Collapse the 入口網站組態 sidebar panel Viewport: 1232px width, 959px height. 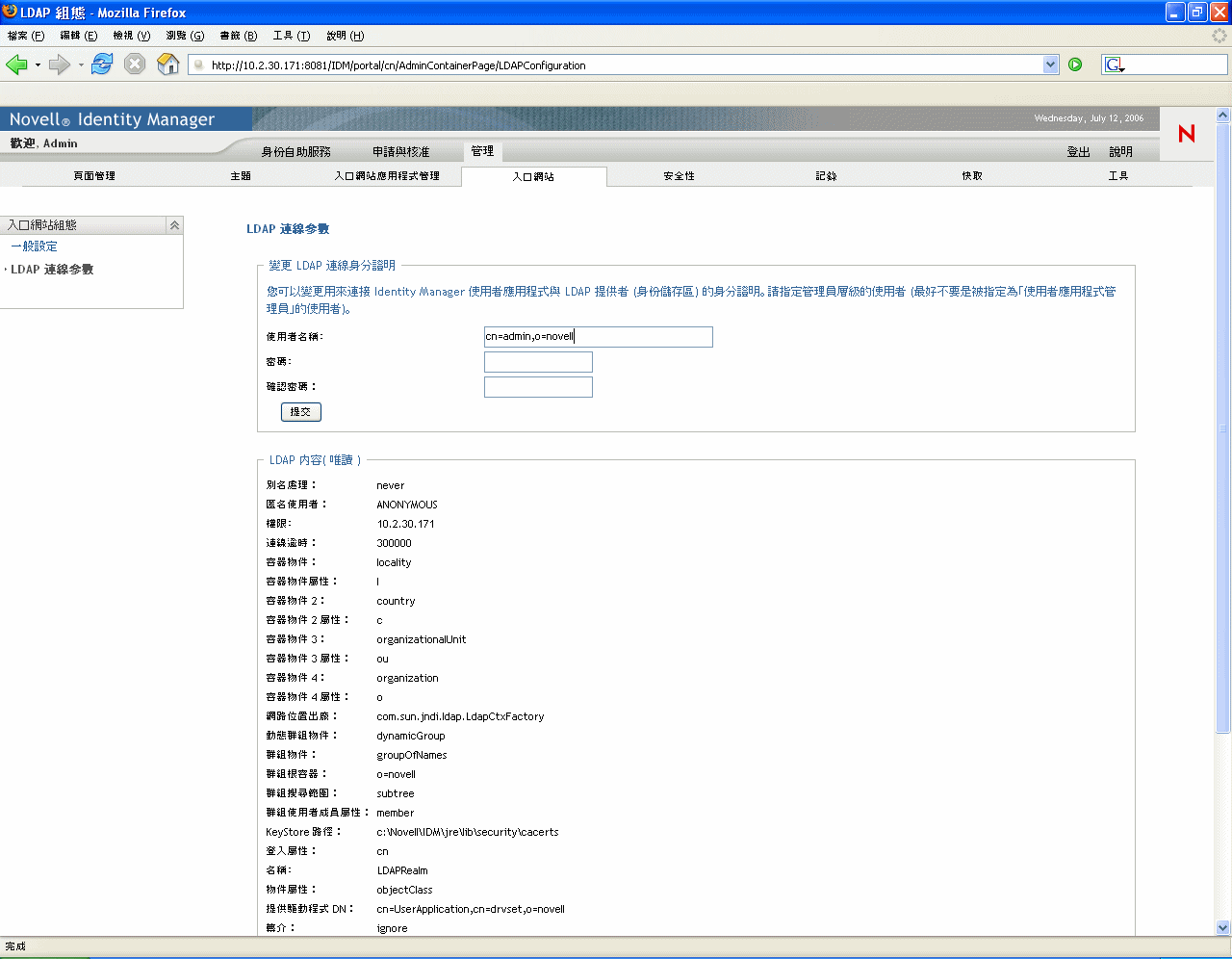coord(174,225)
